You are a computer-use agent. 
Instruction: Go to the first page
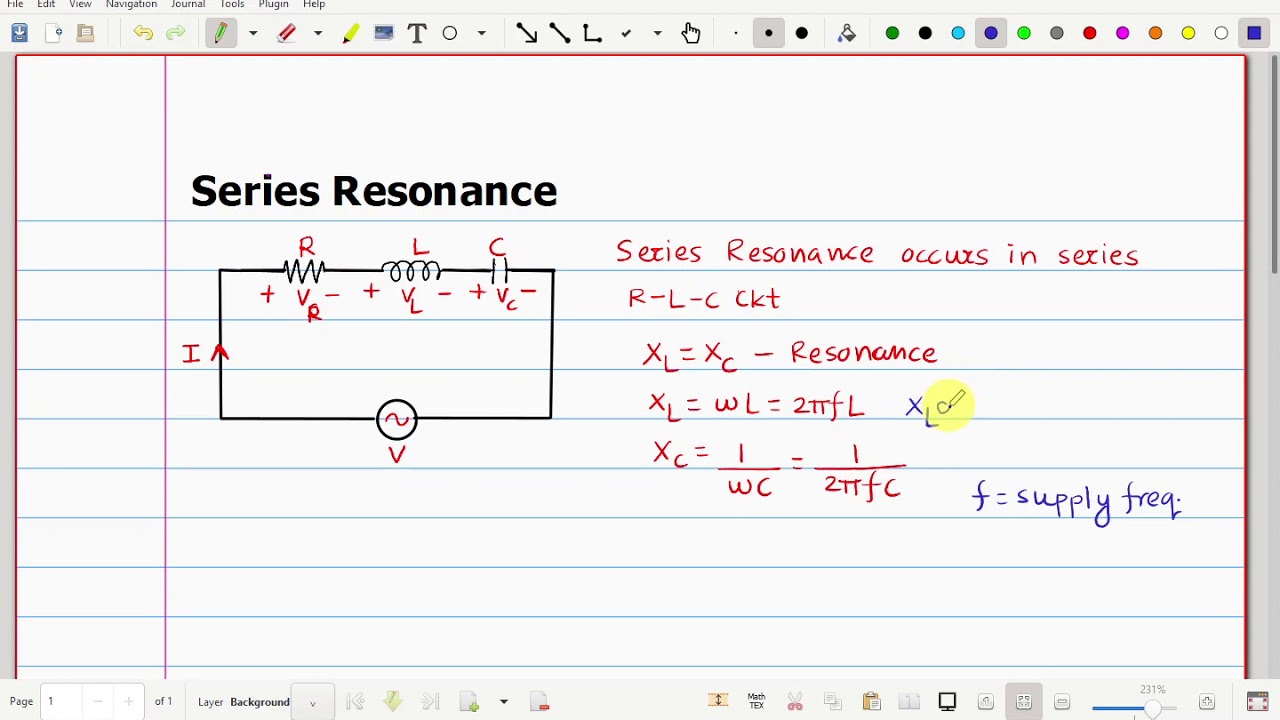click(x=355, y=702)
